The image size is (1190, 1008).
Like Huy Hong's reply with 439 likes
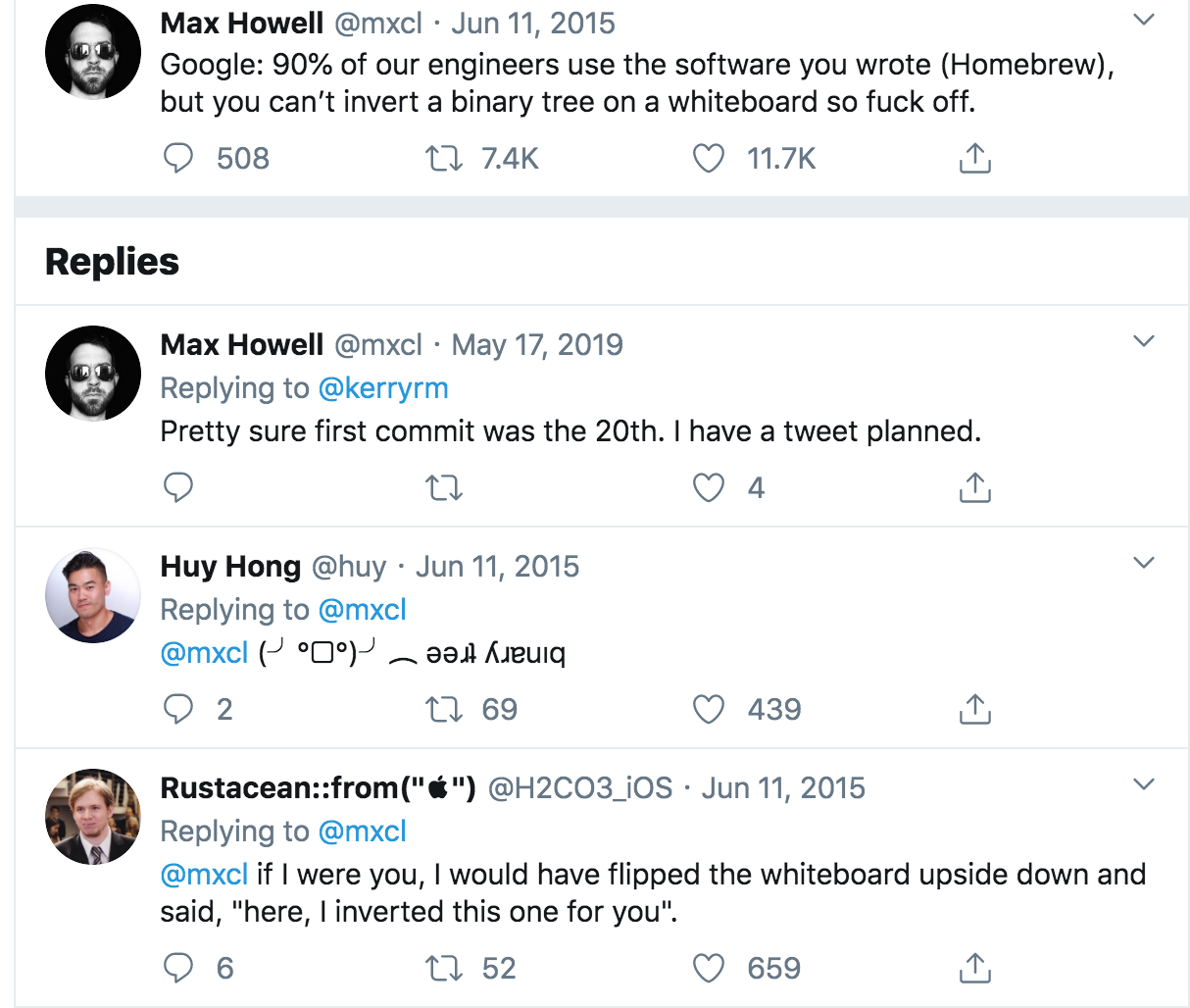tap(709, 709)
